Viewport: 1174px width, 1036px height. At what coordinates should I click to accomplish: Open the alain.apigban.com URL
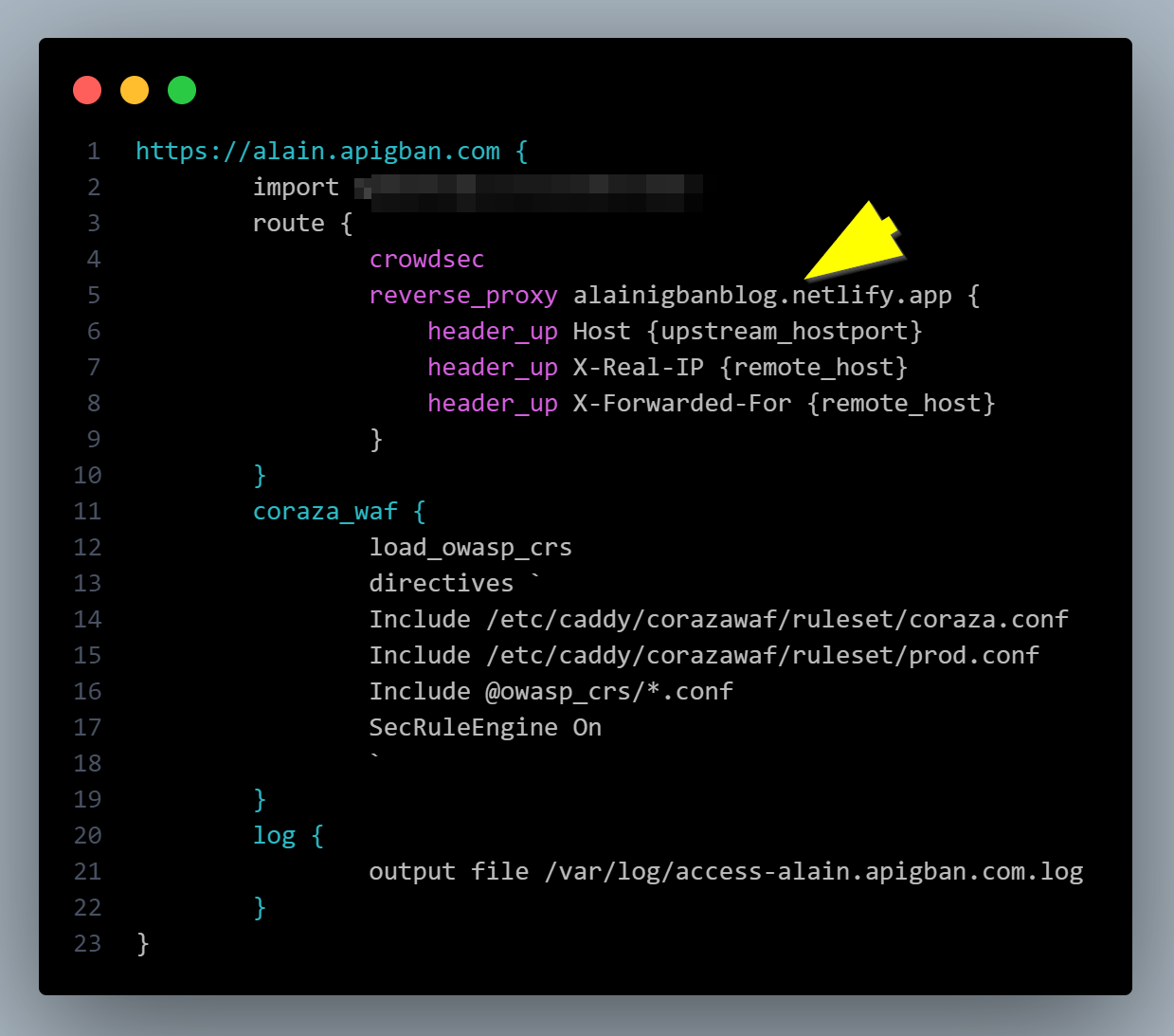(x=318, y=151)
